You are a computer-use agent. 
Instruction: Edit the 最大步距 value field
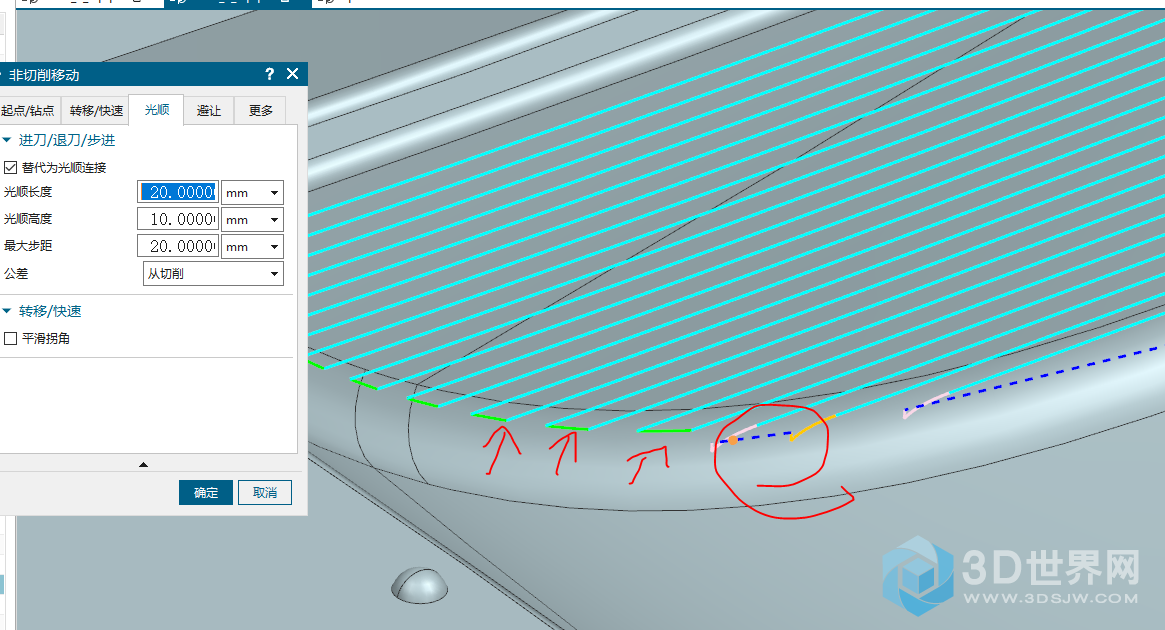(x=178, y=246)
